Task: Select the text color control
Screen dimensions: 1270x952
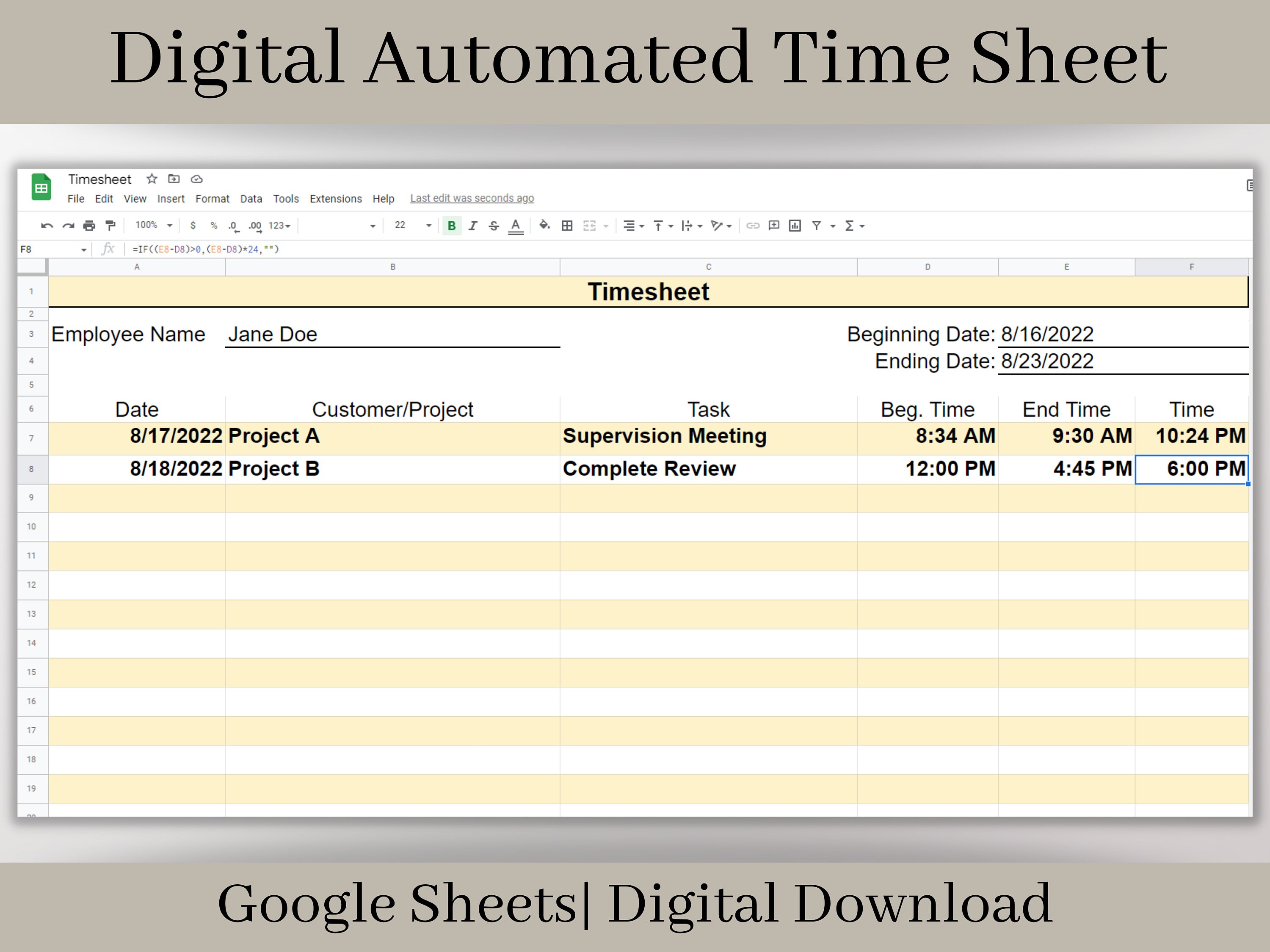Action: 516,226
